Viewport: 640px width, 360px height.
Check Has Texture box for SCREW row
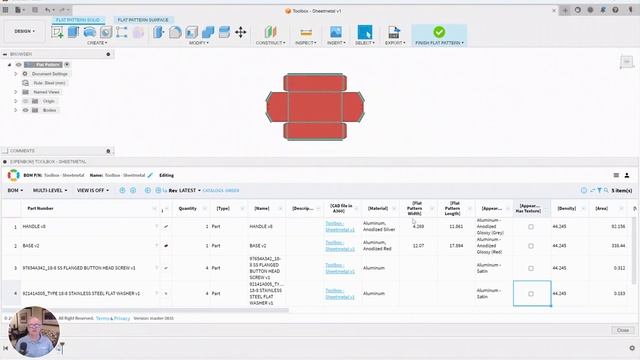[531, 268]
